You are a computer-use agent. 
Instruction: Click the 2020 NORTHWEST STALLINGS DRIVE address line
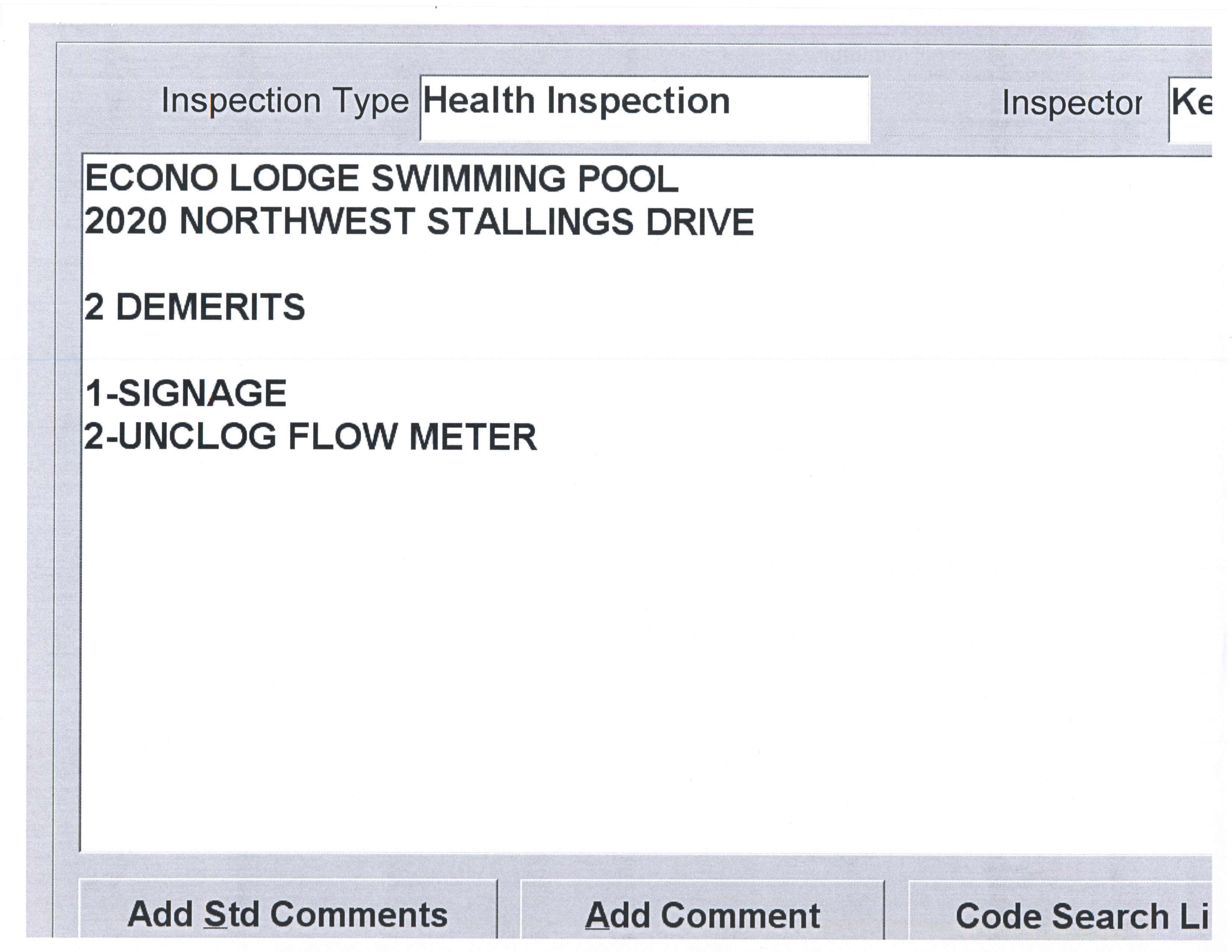[x=419, y=222]
